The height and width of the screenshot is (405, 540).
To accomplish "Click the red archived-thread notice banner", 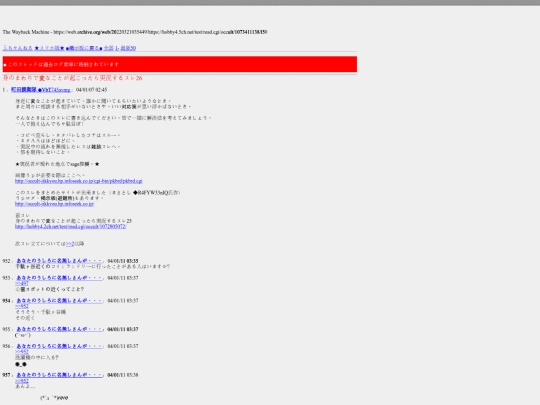I will point(180,64).
